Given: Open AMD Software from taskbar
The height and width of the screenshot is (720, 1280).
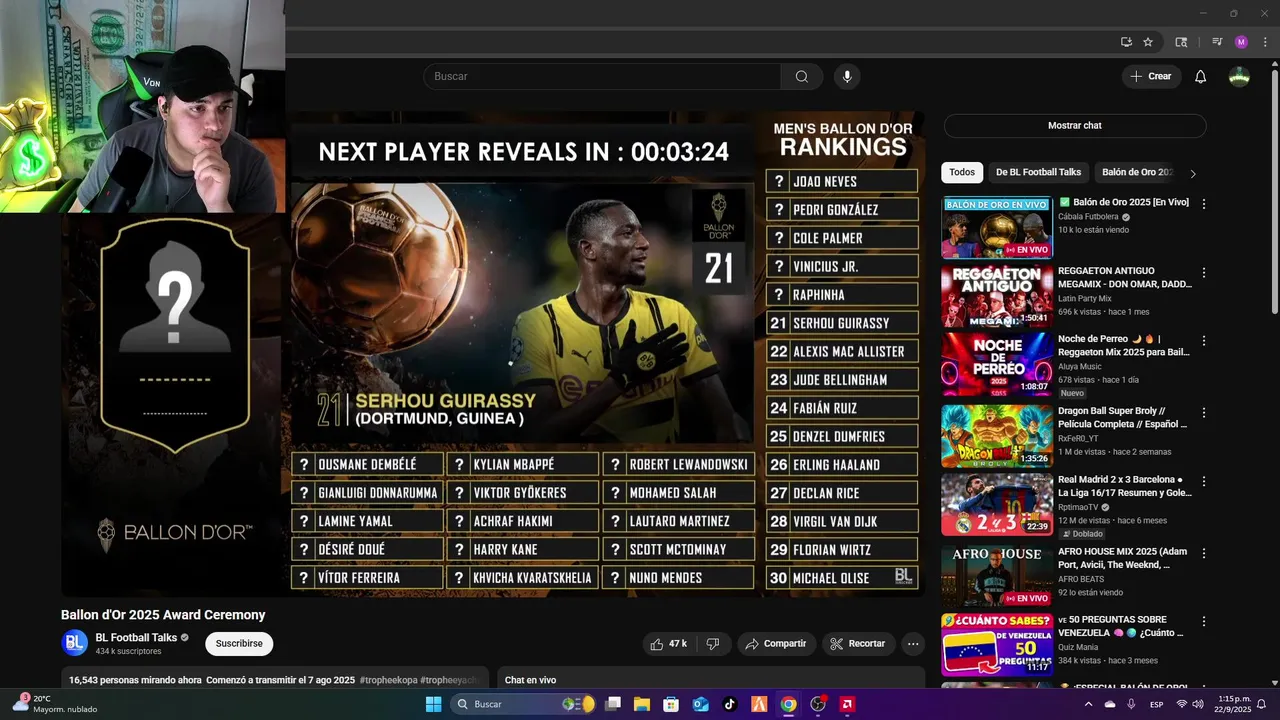Looking at the screenshot, I should (x=847, y=704).
